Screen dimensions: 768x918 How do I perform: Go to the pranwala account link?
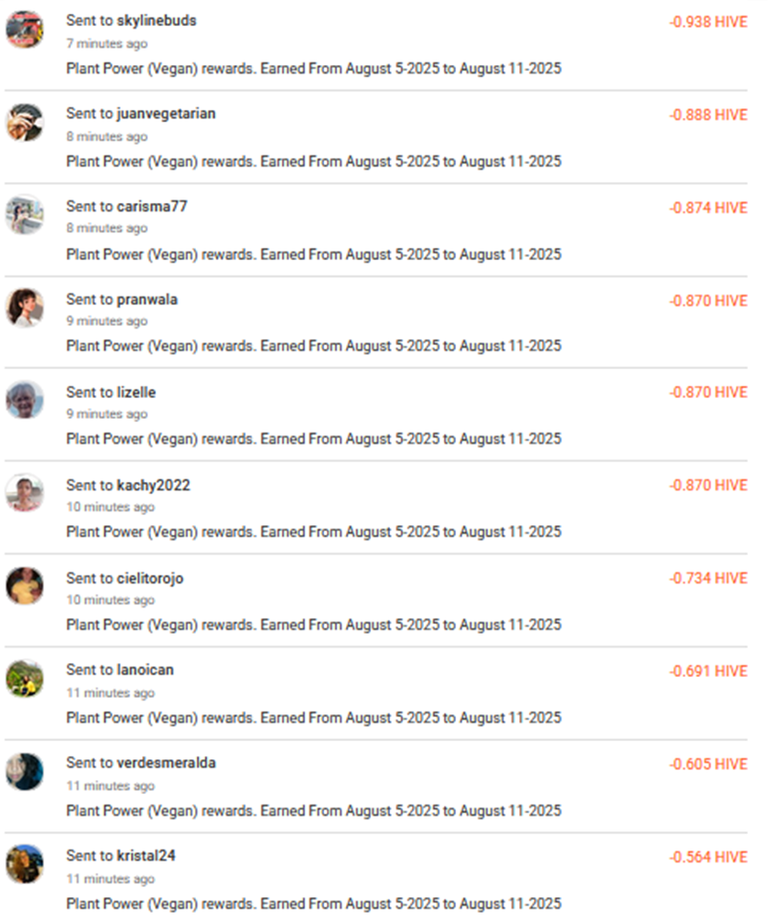tap(147, 299)
